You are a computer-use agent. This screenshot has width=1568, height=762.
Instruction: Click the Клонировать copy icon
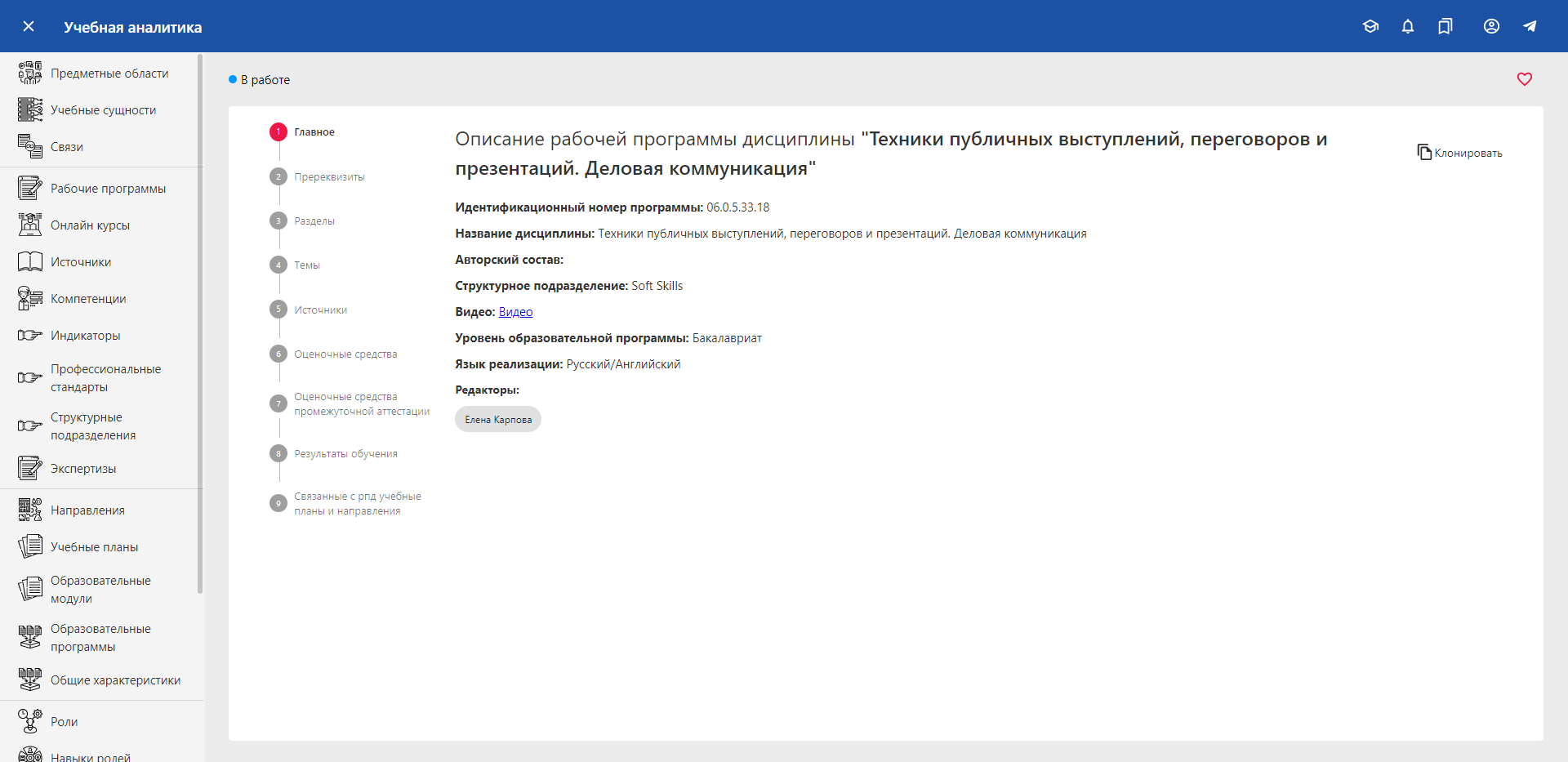click(x=1424, y=152)
